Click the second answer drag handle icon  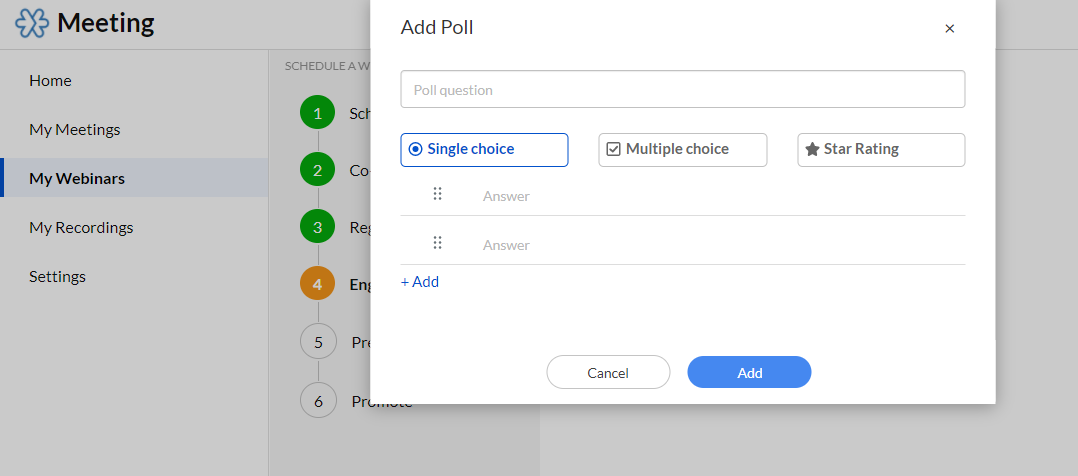(x=437, y=243)
